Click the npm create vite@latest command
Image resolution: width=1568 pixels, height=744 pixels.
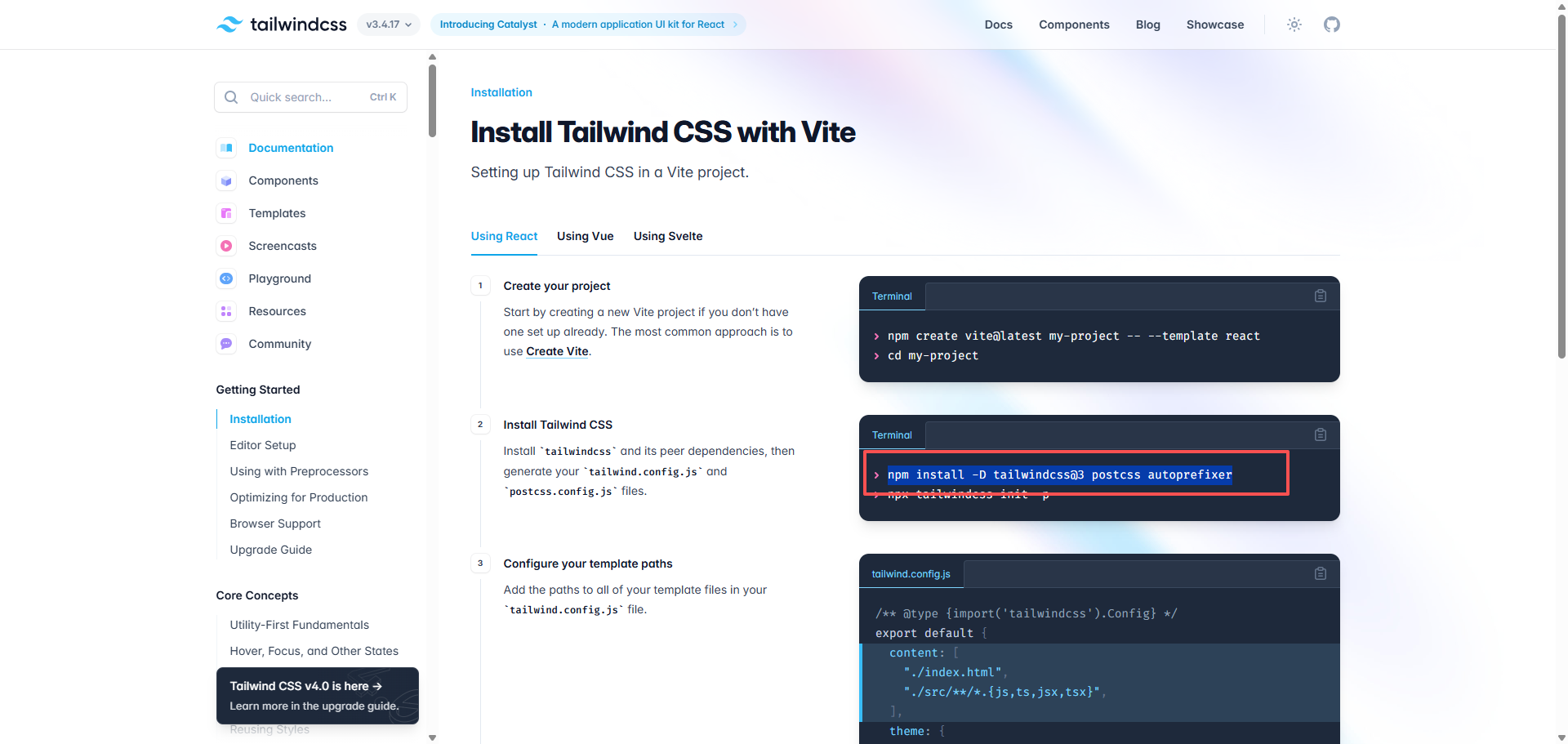[1074, 336]
